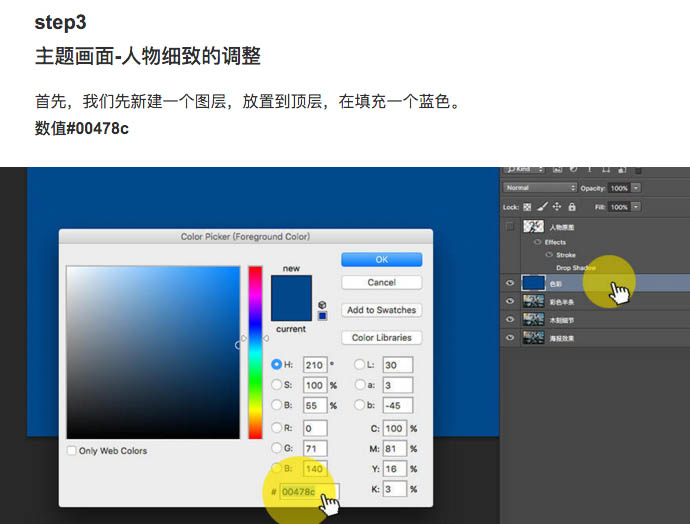Click the lock image pixels brush icon
This screenshot has height=524, width=690.
[543, 206]
